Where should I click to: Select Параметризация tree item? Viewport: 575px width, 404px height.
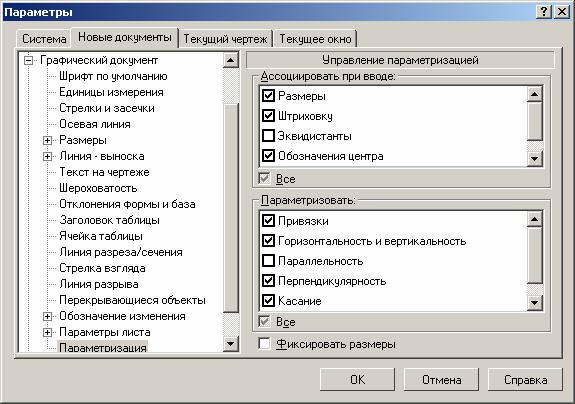(103, 347)
